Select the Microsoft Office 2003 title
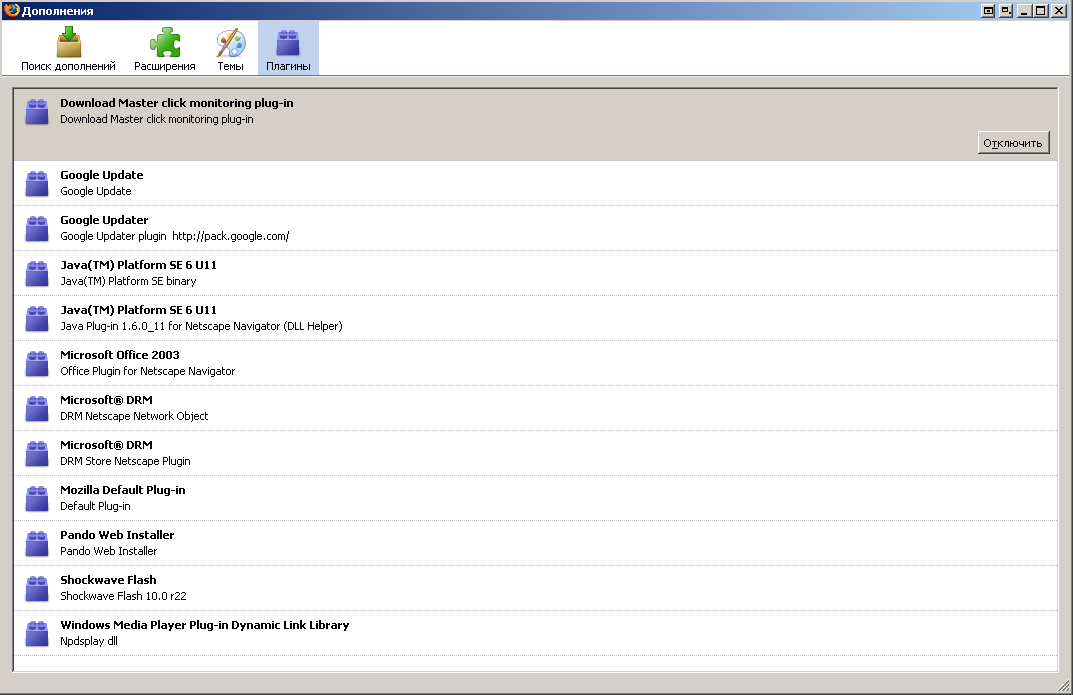The height and width of the screenshot is (695, 1073). coord(120,355)
